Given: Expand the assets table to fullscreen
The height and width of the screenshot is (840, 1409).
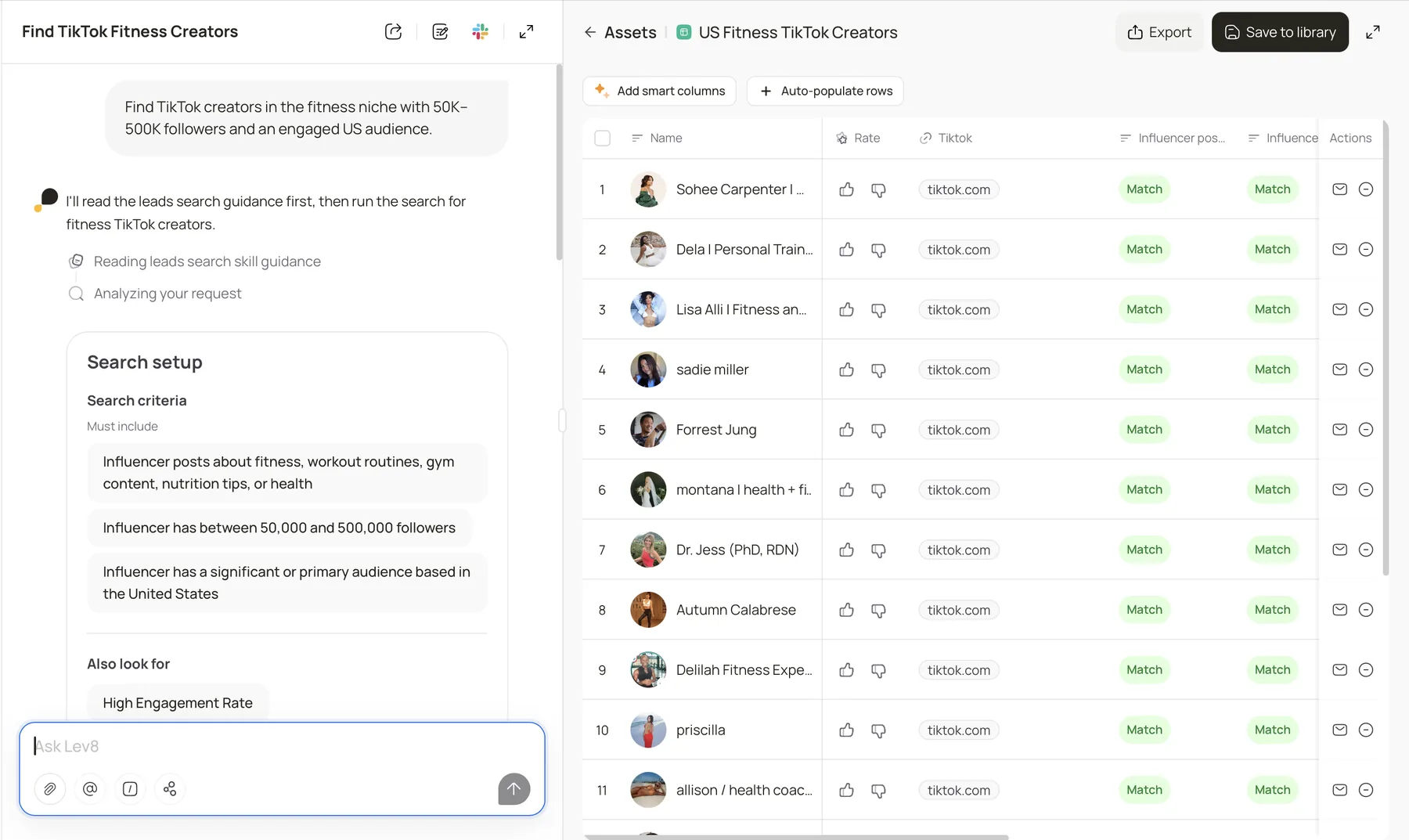Looking at the screenshot, I should (1373, 32).
